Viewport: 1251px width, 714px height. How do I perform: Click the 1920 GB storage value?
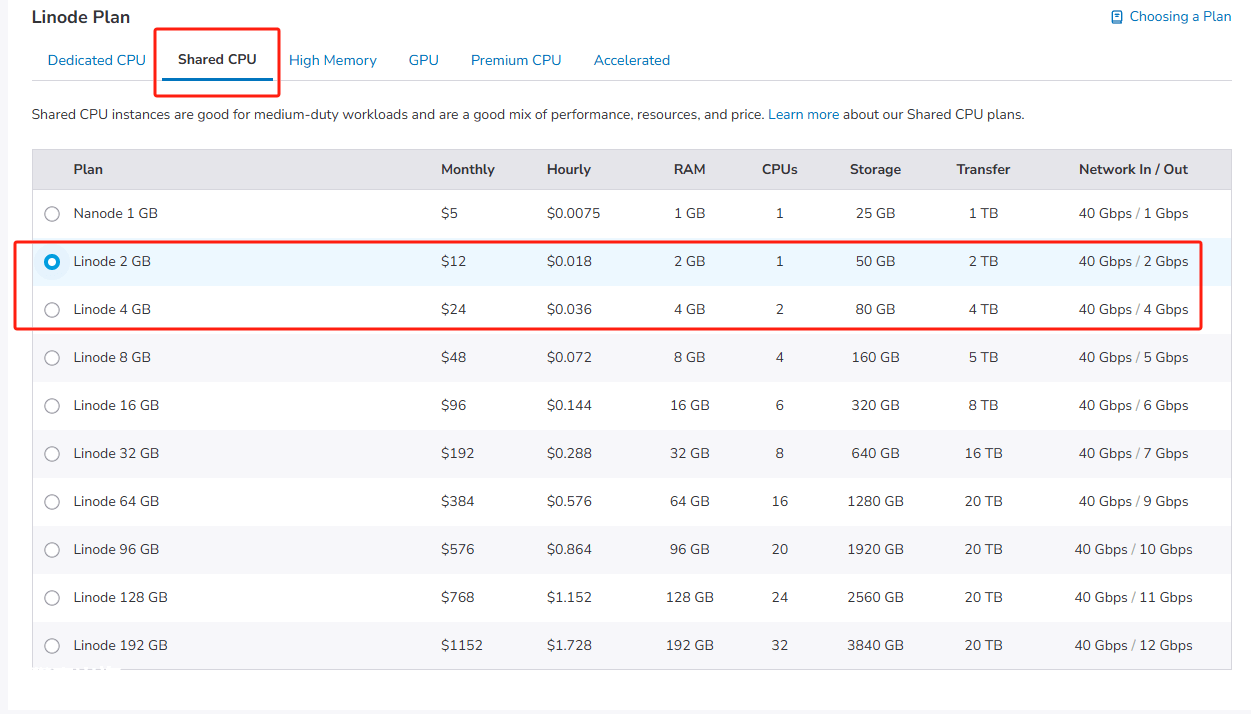(875, 549)
